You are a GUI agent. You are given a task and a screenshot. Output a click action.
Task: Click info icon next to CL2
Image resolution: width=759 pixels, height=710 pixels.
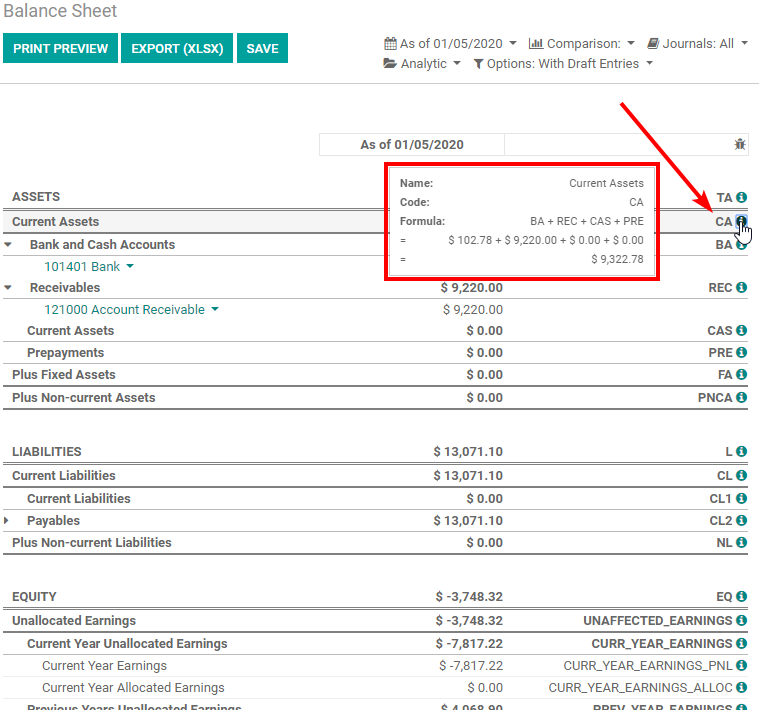(741, 520)
